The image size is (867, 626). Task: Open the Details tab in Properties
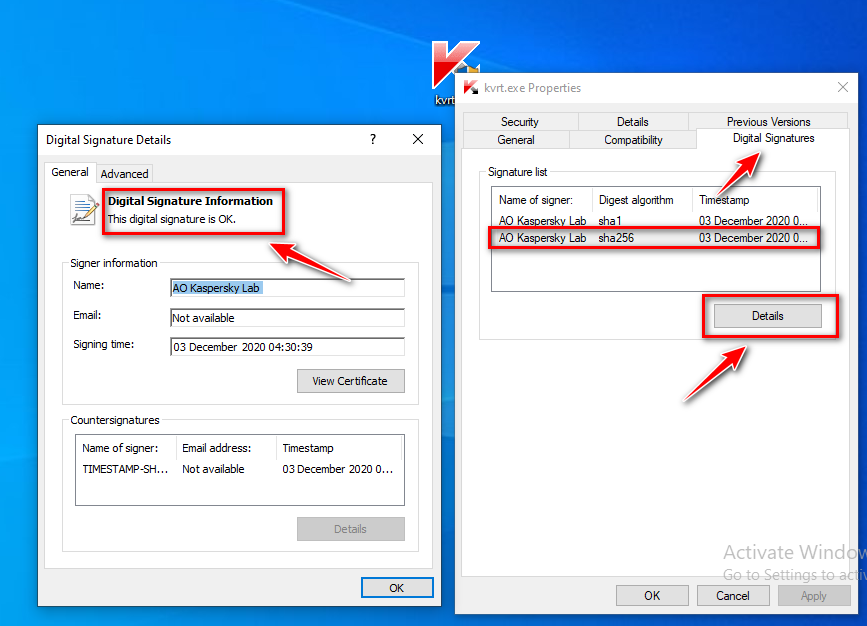pyautogui.click(x=633, y=122)
